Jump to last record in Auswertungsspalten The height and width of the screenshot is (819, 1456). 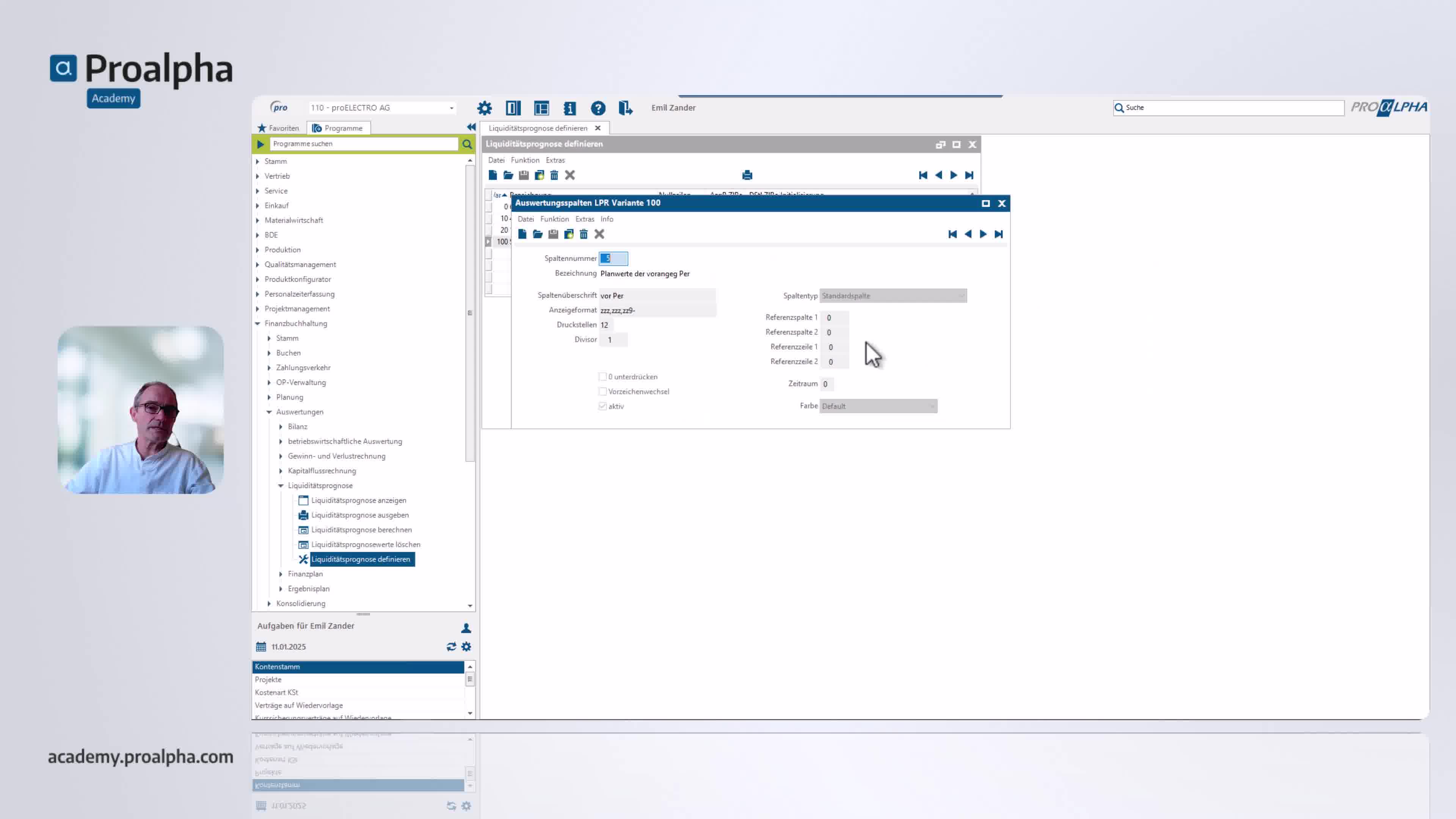point(999,234)
